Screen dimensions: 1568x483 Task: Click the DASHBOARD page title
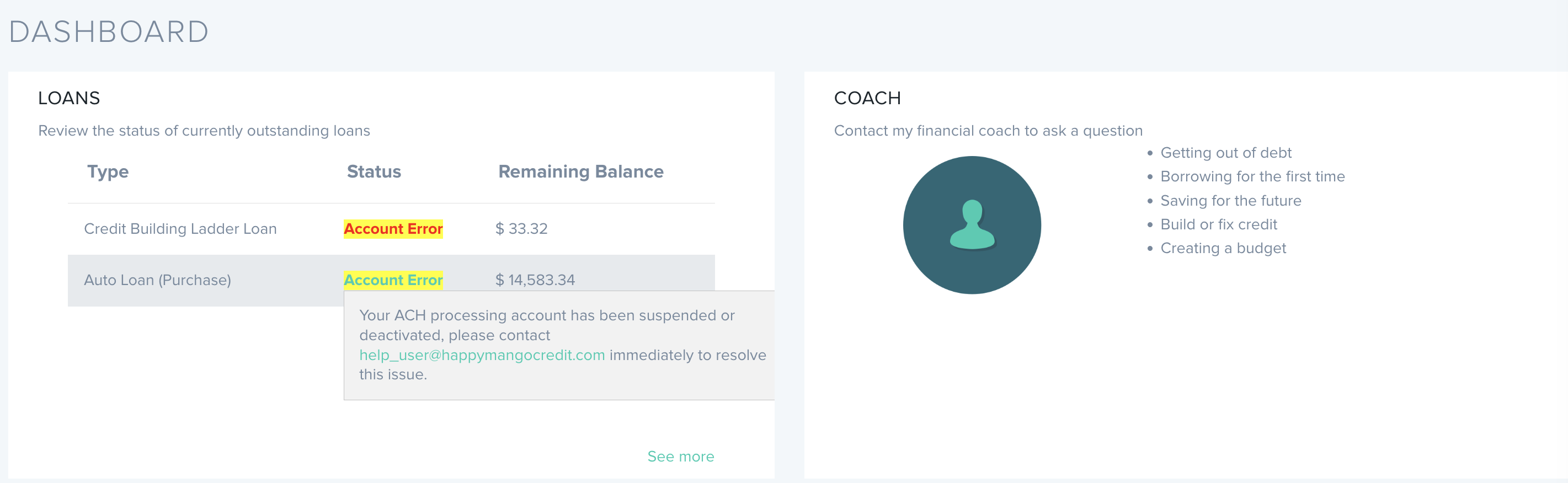[109, 31]
